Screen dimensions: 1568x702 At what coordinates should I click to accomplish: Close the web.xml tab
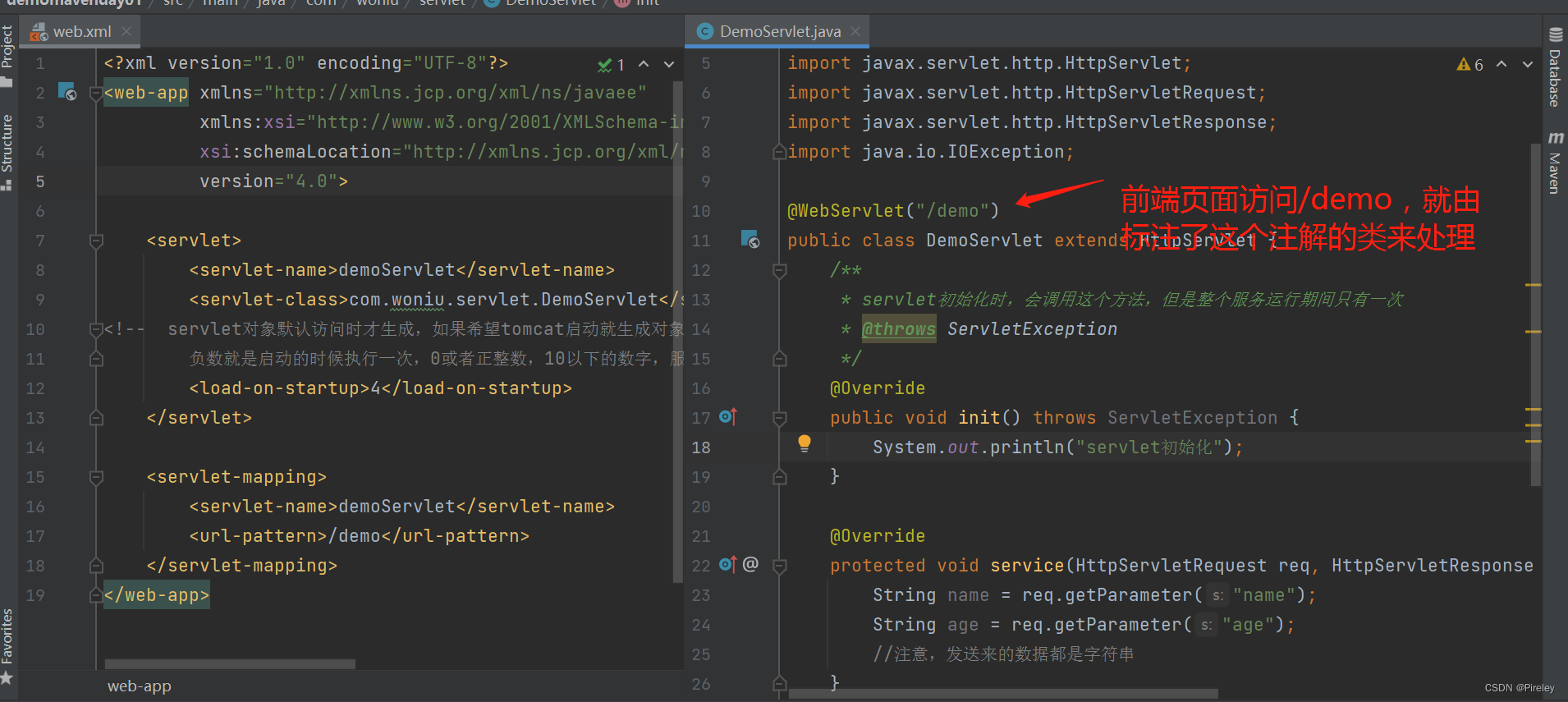pyautogui.click(x=126, y=31)
